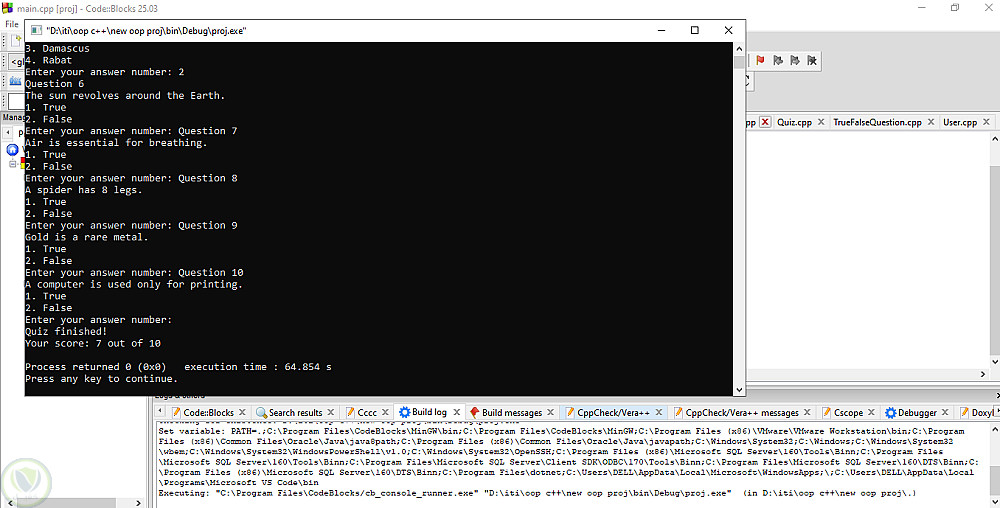
Task: Click the build log scrollbar up arrow
Action: [995, 430]
